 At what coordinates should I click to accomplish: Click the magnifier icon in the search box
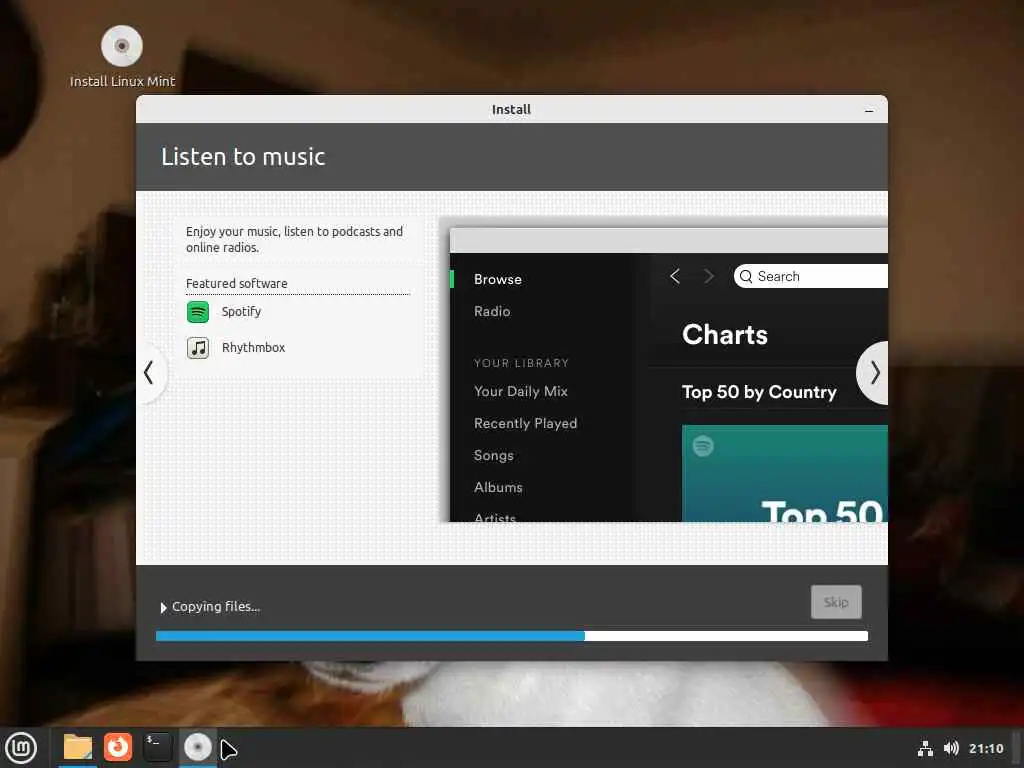click(746, 276)
